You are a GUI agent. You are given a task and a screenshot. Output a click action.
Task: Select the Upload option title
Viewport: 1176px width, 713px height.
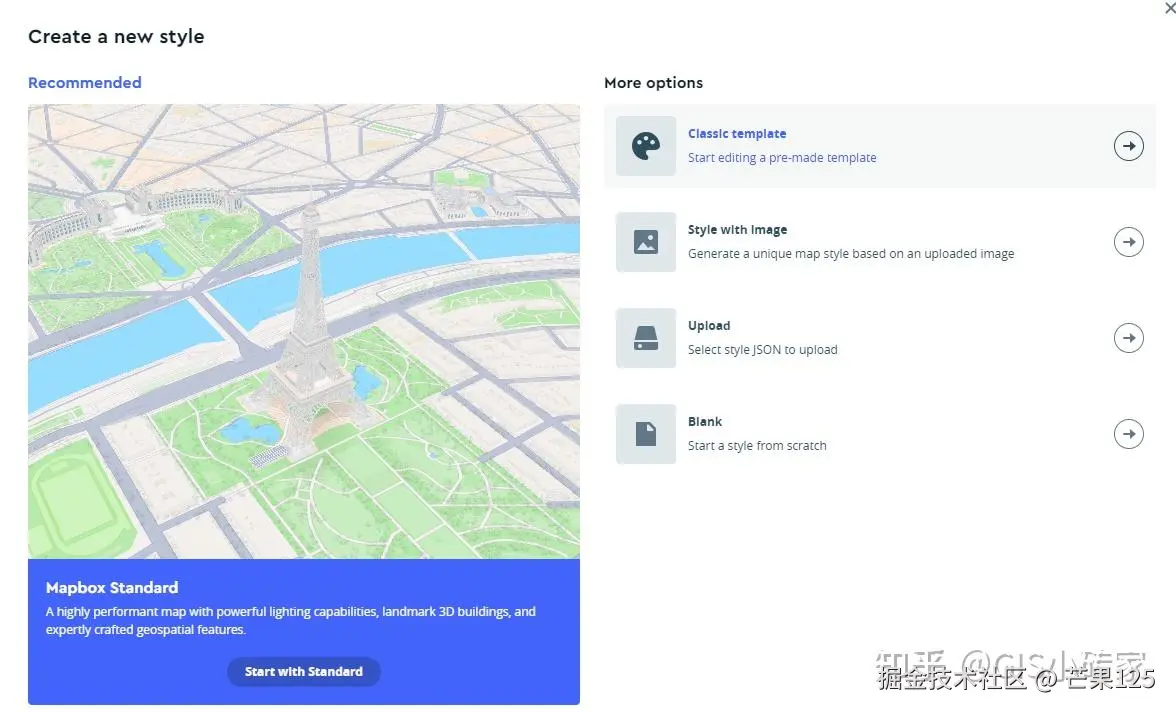tap(709, 325)
